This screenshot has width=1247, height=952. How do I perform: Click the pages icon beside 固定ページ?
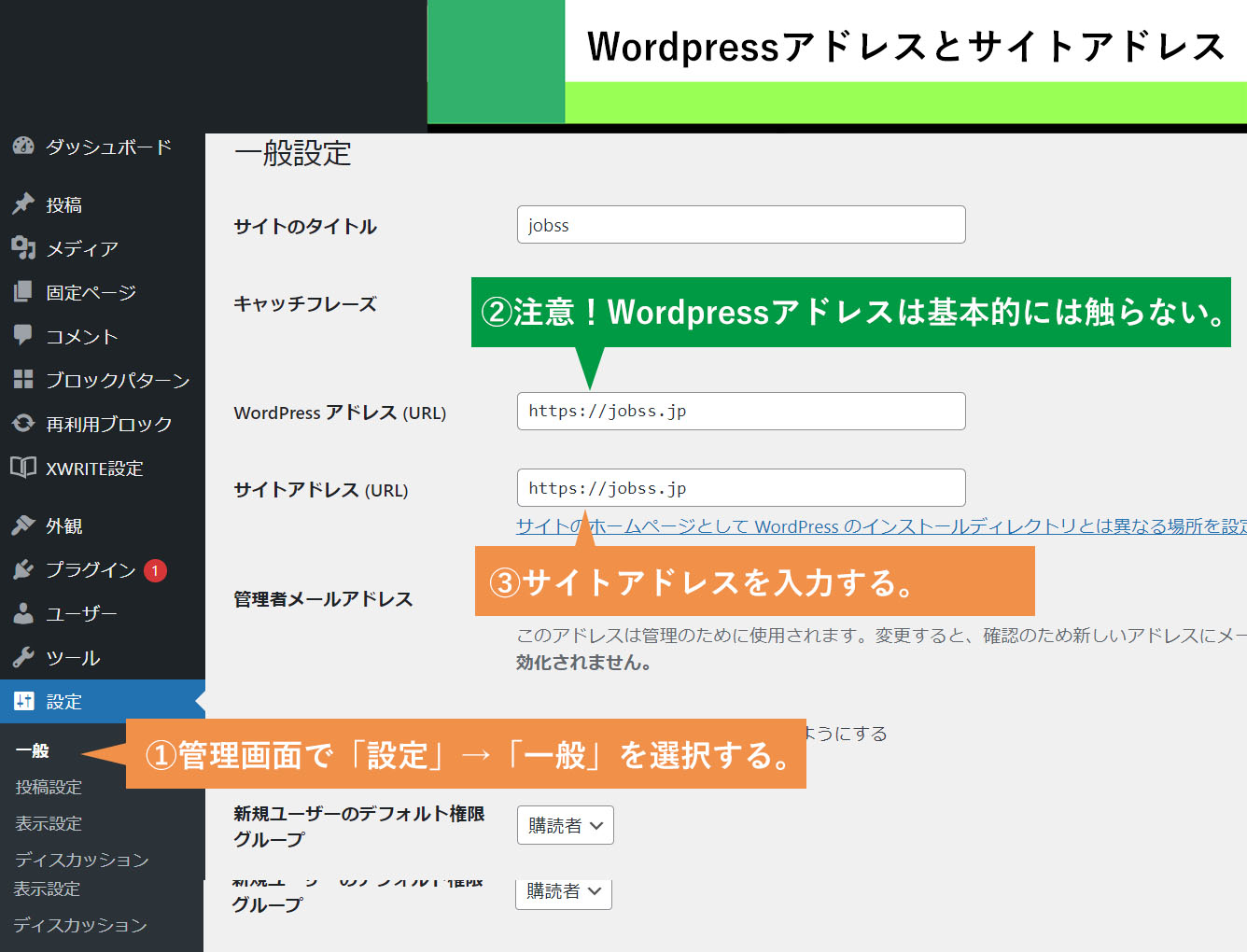tap(23, 292)
